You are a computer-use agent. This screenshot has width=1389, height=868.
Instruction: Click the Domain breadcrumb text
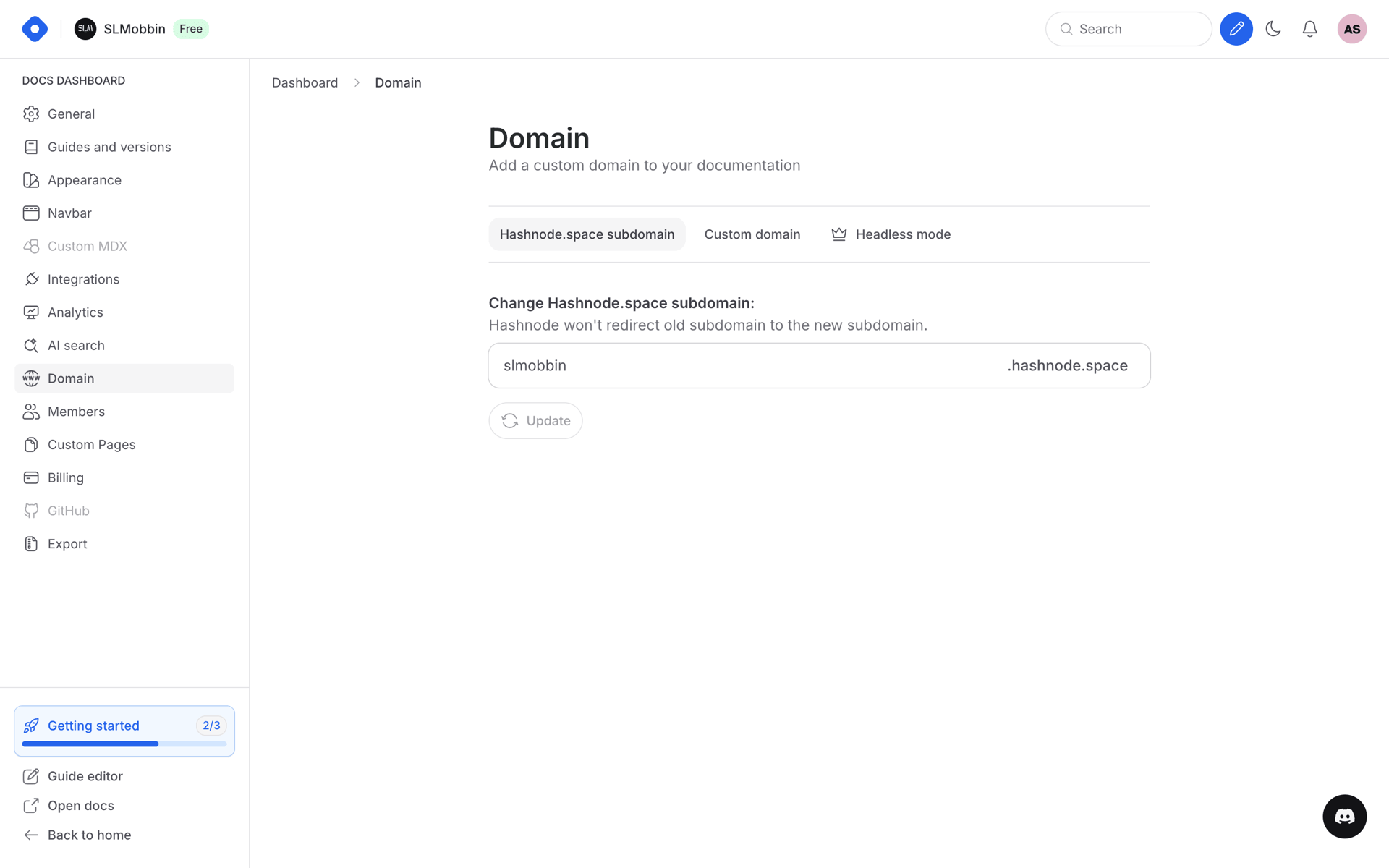[x=398, y=82]
